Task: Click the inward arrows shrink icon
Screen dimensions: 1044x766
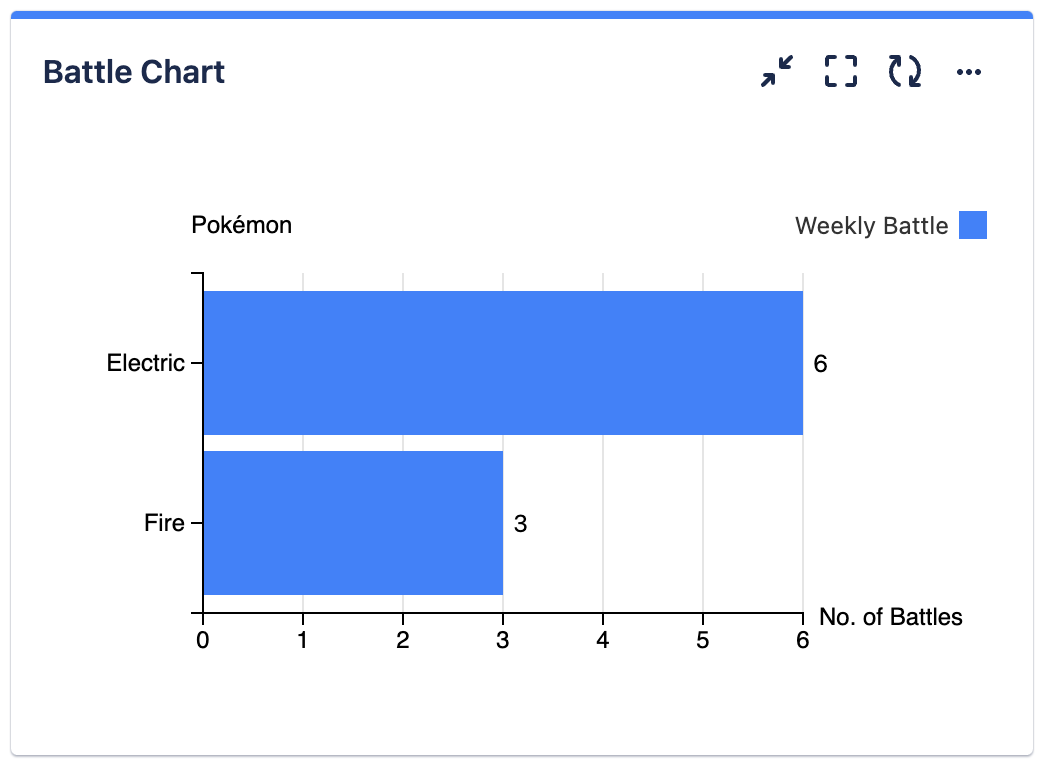Action: pyautogui.click(x=775, y=71)
